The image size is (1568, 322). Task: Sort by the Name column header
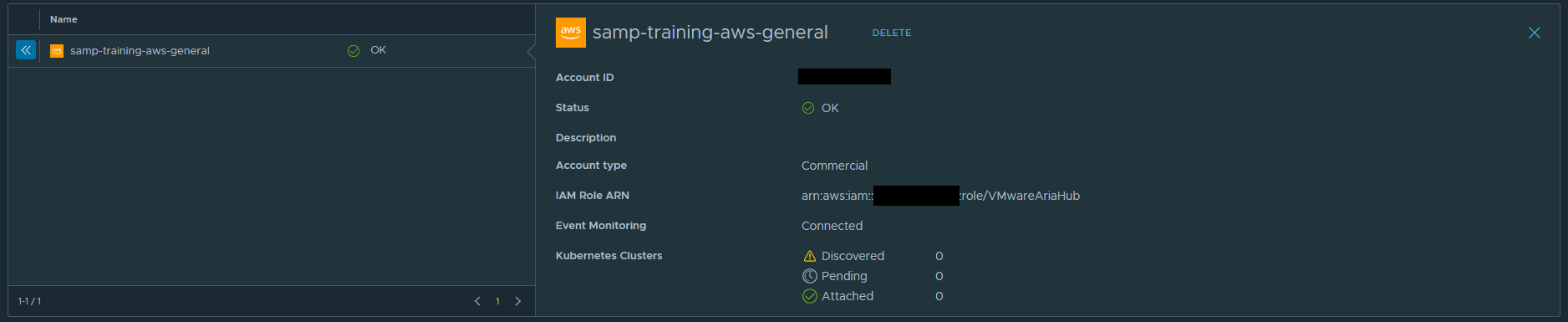point(64,19)
